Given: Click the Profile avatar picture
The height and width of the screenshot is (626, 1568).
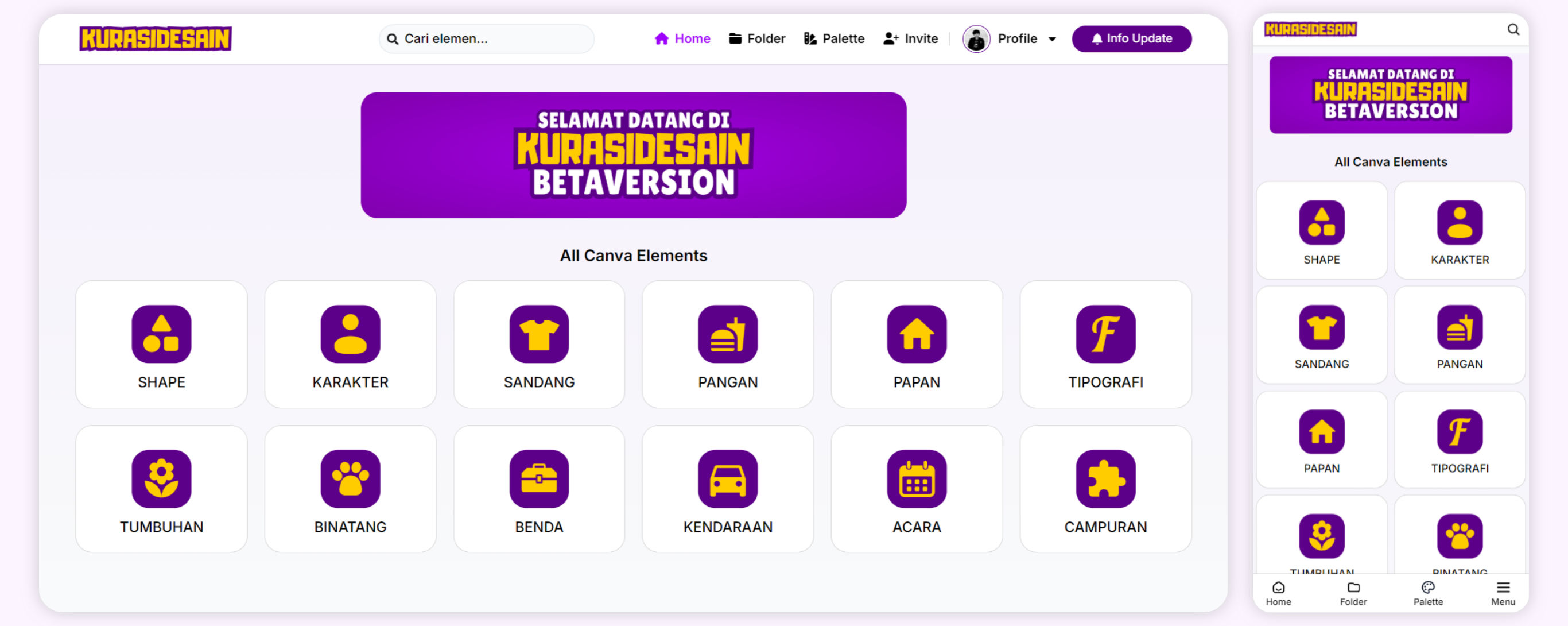Looking at the screenshot, I should coord(976,39).
